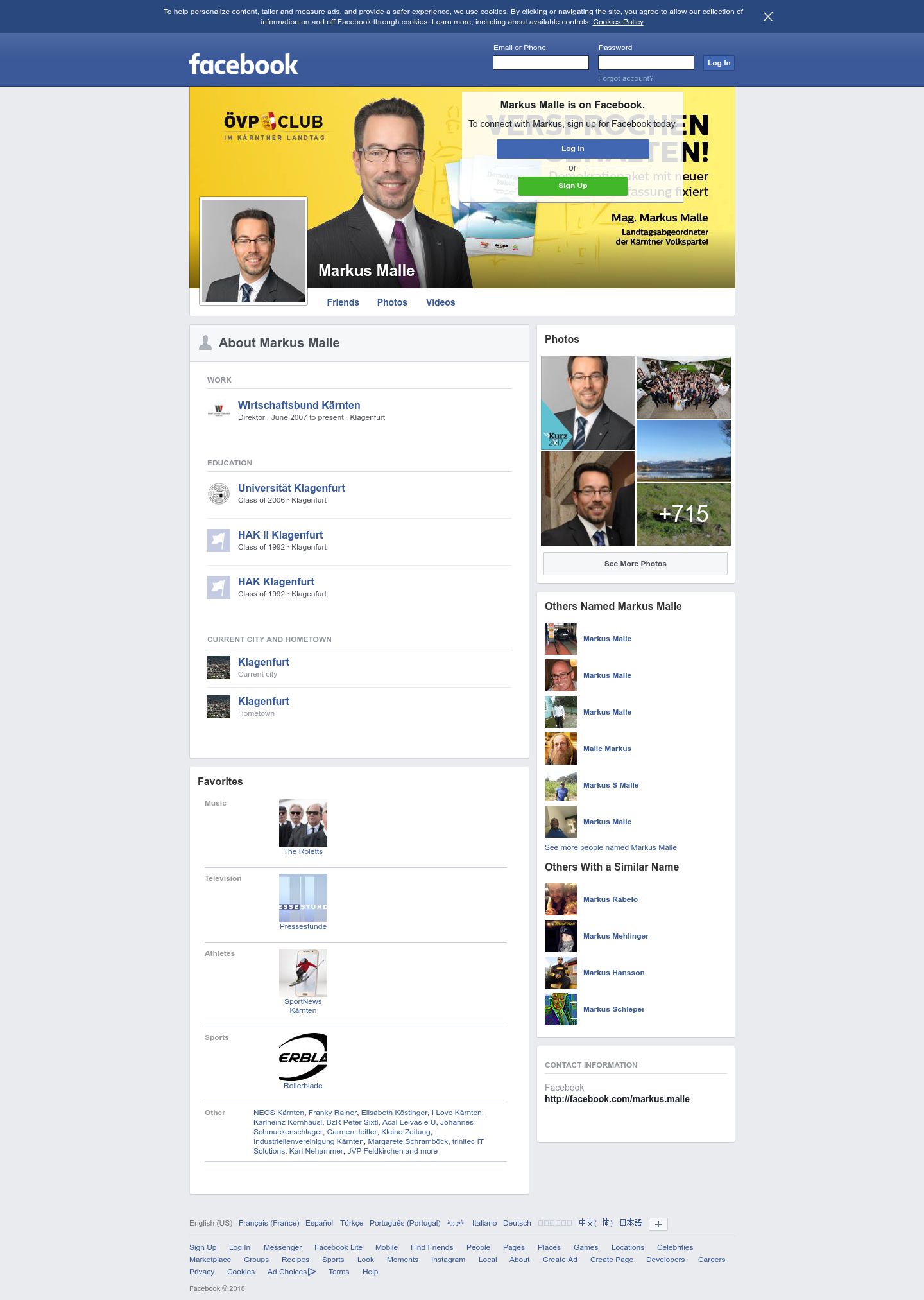The height and width of the screenshot is (1300, 924).
Task: Open the Rollerblade logo under Sports
Action: click(303, 1057)
